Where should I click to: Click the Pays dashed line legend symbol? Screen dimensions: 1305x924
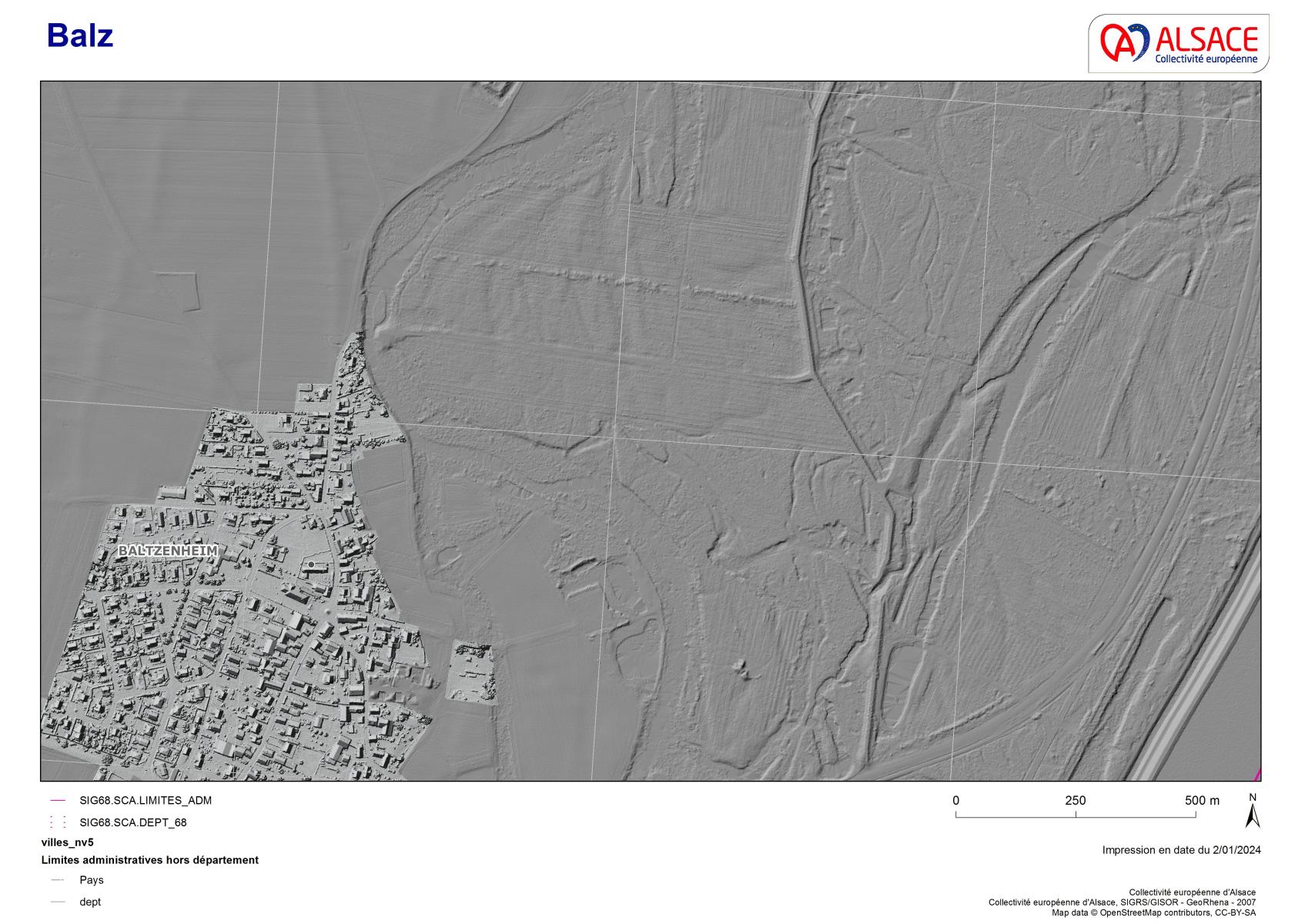57,880
